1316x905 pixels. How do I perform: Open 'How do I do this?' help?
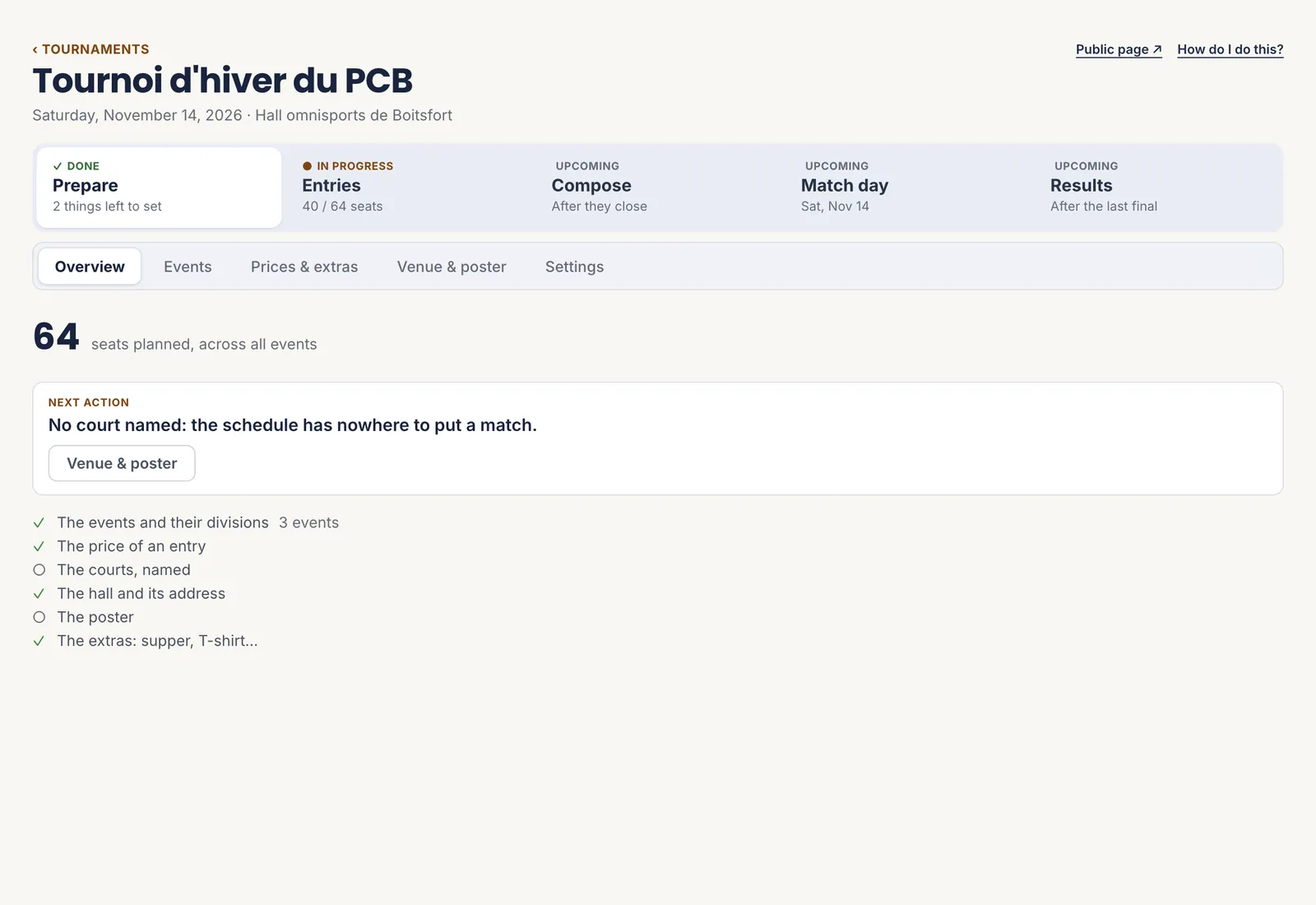pos(1230,49)
